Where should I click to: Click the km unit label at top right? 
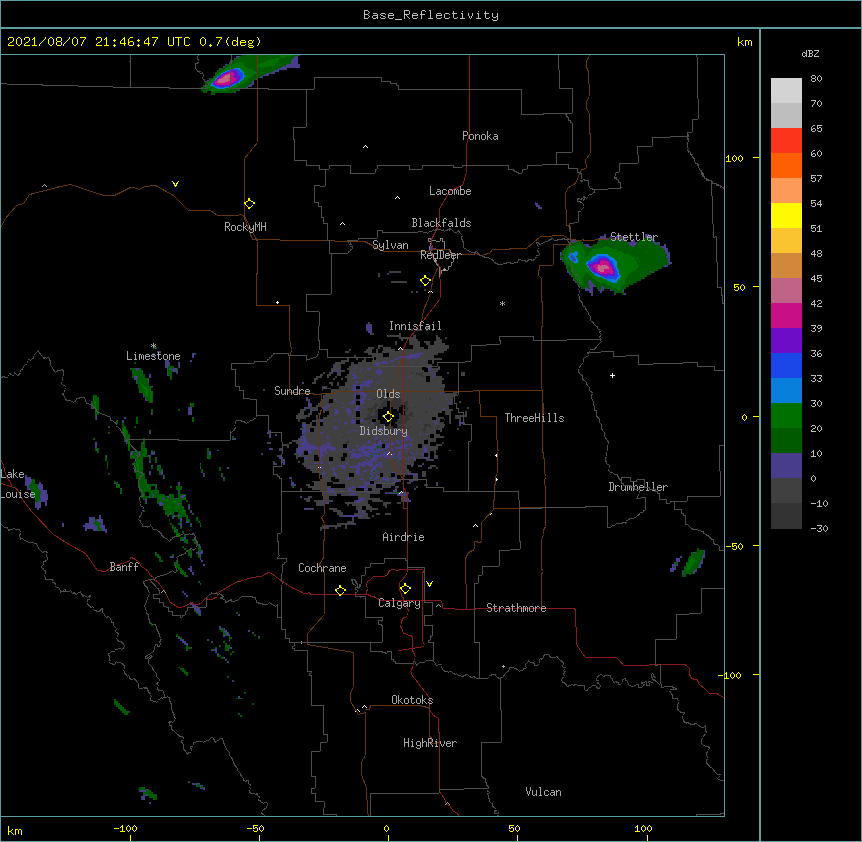coord(744,42)
